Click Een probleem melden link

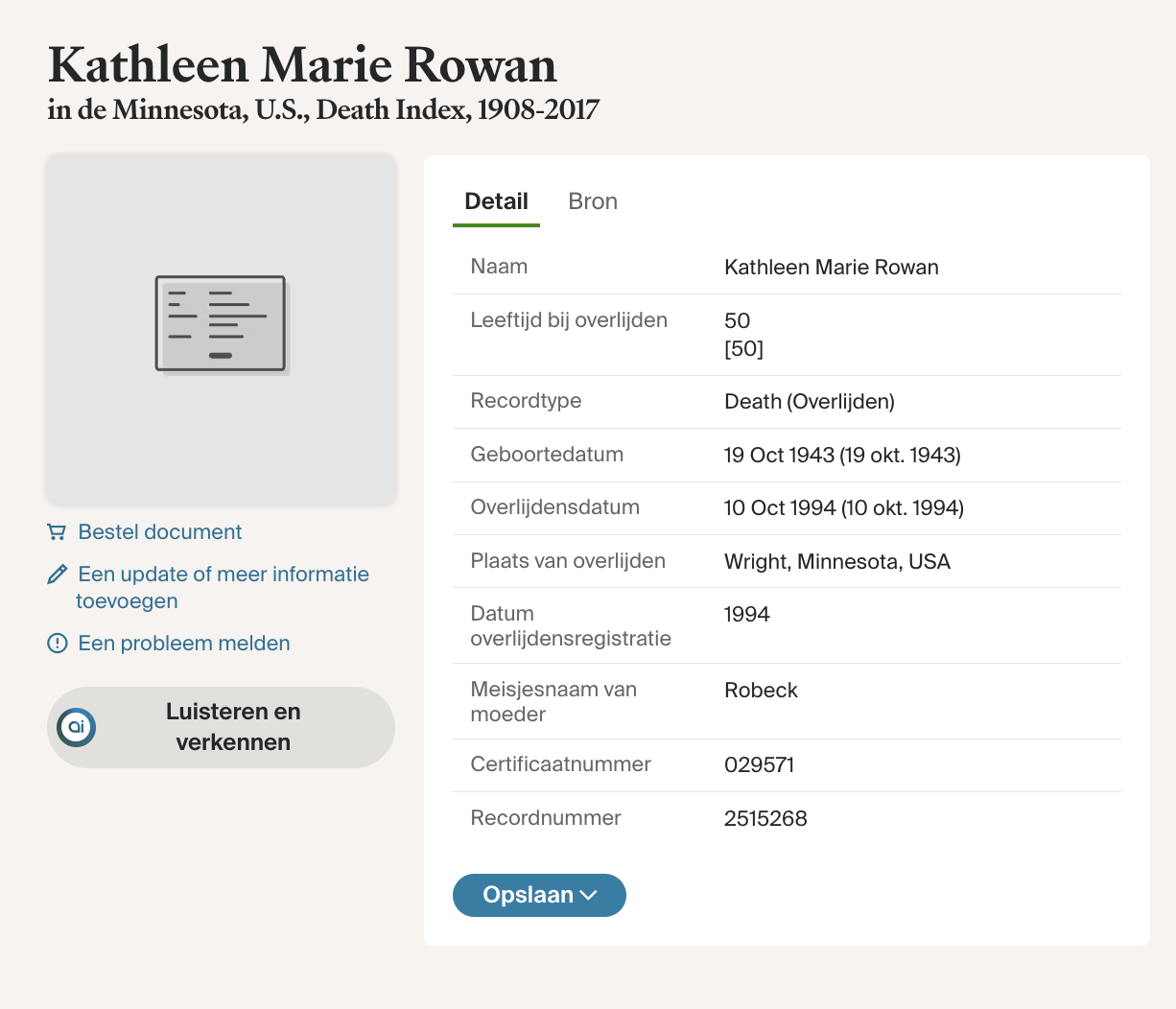pyautogui.click(x=184, y=643)
